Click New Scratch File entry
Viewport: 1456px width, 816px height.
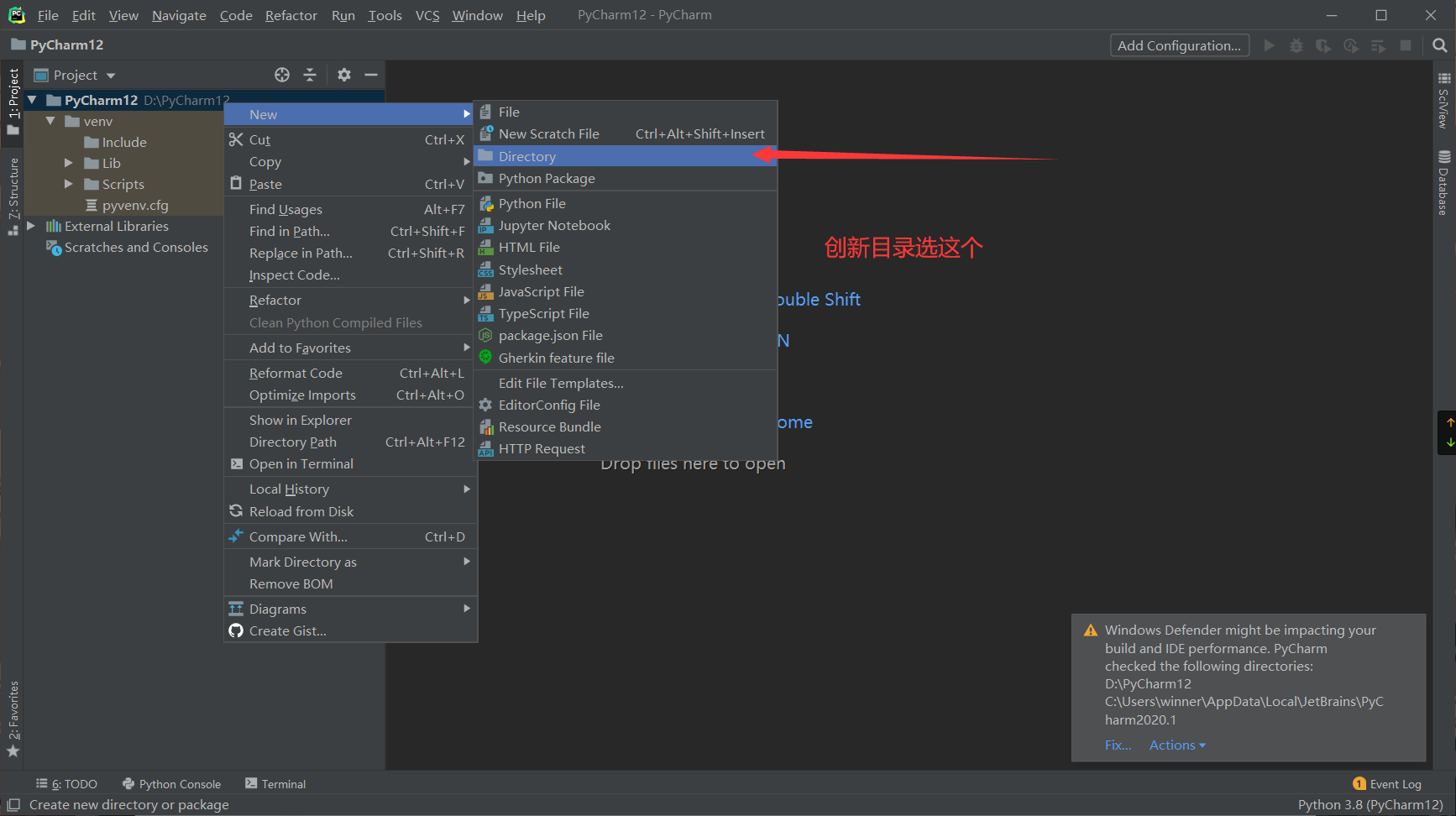[x=625, y=134]
